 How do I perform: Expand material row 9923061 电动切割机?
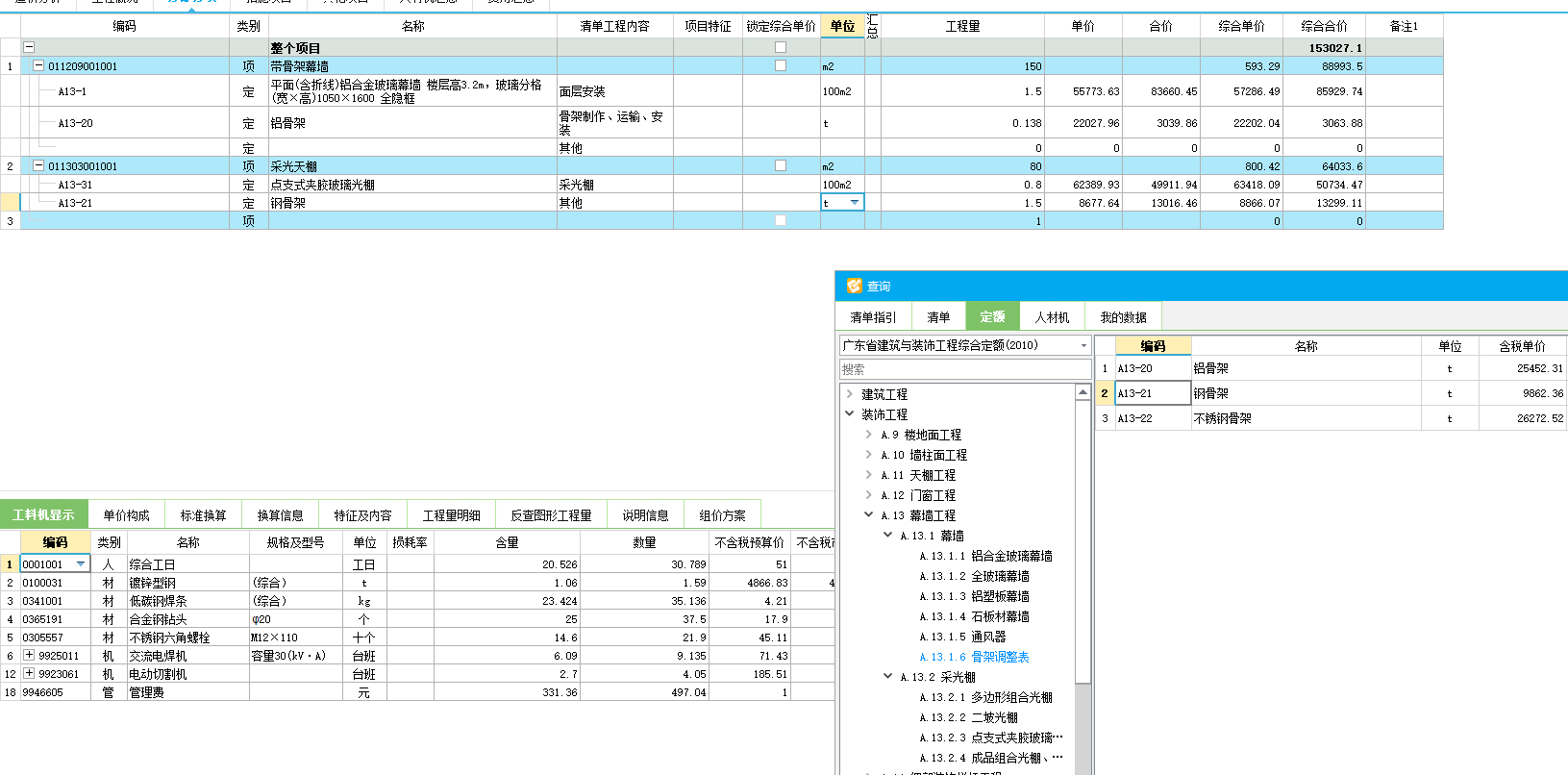29,673
